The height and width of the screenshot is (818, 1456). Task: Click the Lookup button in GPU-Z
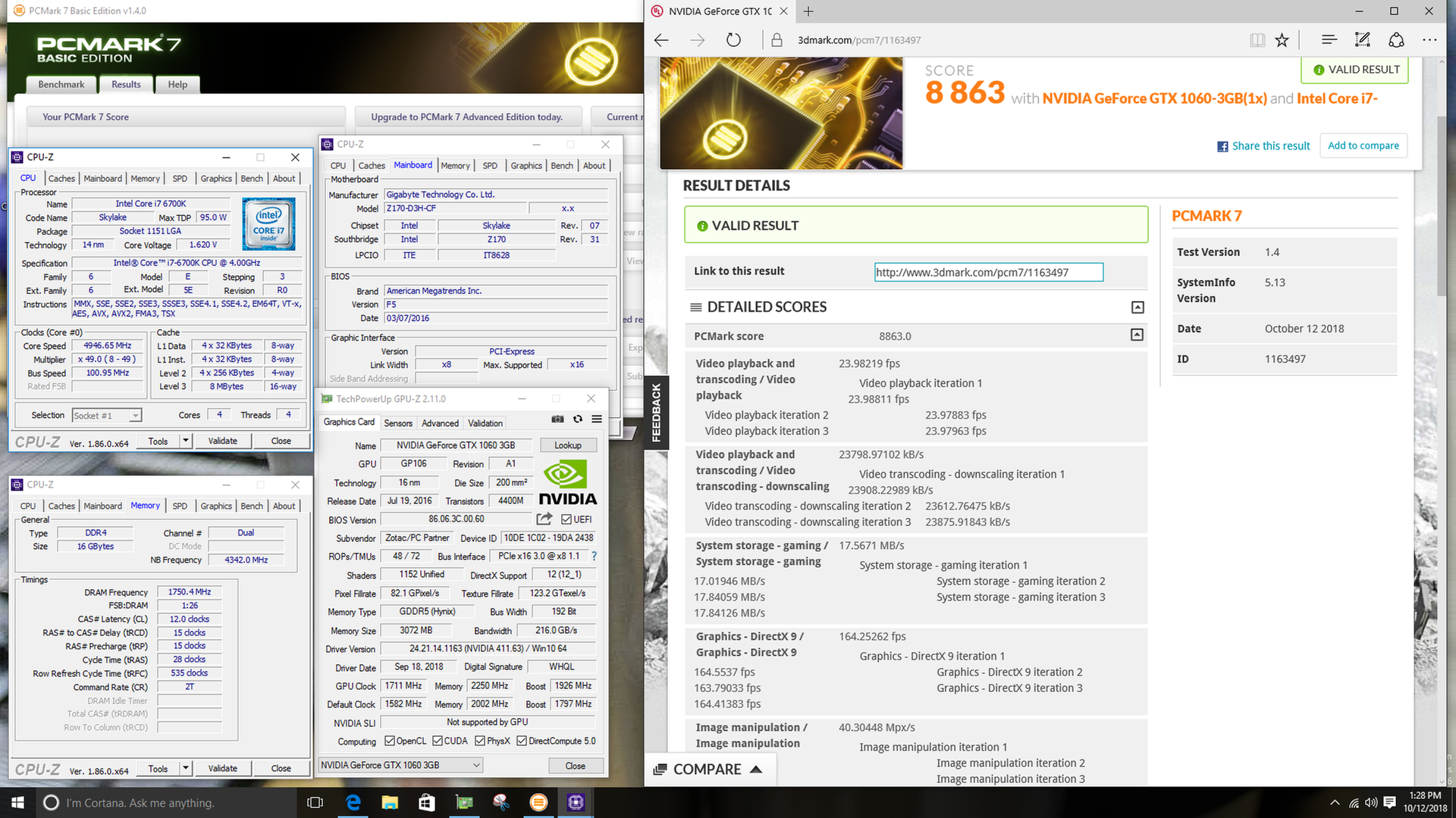point(568,445)
